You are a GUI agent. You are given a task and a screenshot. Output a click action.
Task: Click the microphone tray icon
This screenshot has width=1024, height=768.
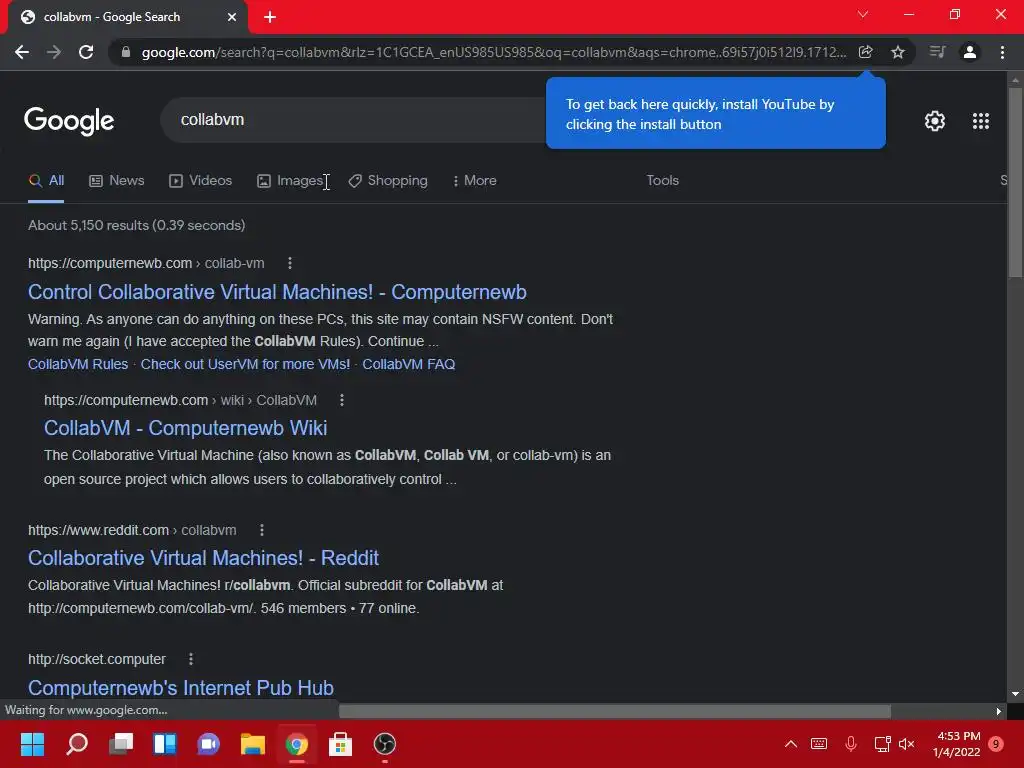click(x=851, y=744)
